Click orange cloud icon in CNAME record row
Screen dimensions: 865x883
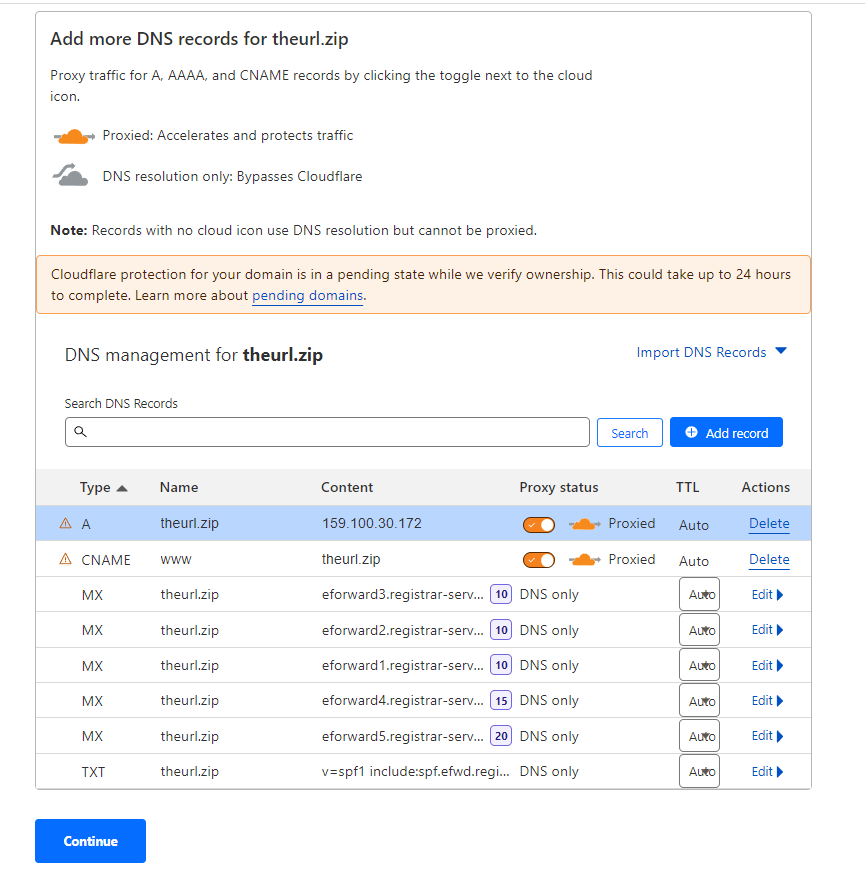(585, 560)
